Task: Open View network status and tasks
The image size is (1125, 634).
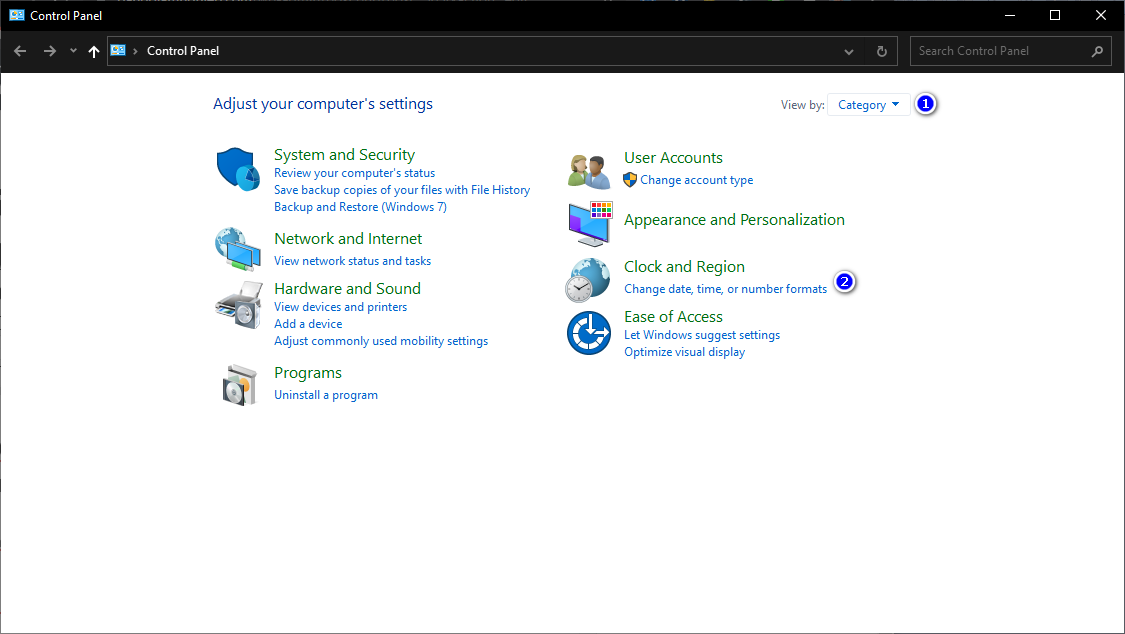Action: click(x=352, y=261)
